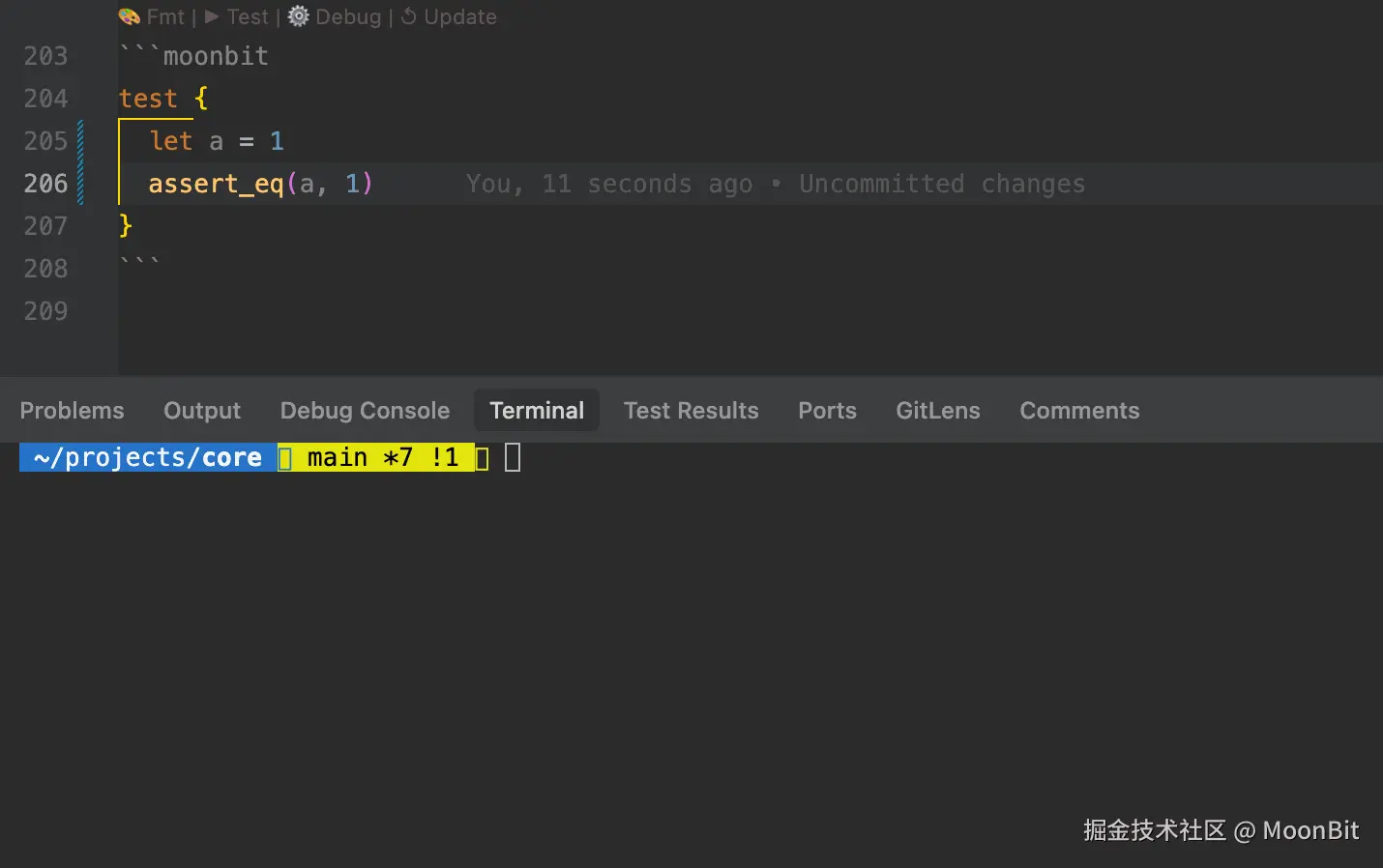1383x868 pixels.
Task: Click the ```moonbit code fence text
Action: tap(193, 56)
